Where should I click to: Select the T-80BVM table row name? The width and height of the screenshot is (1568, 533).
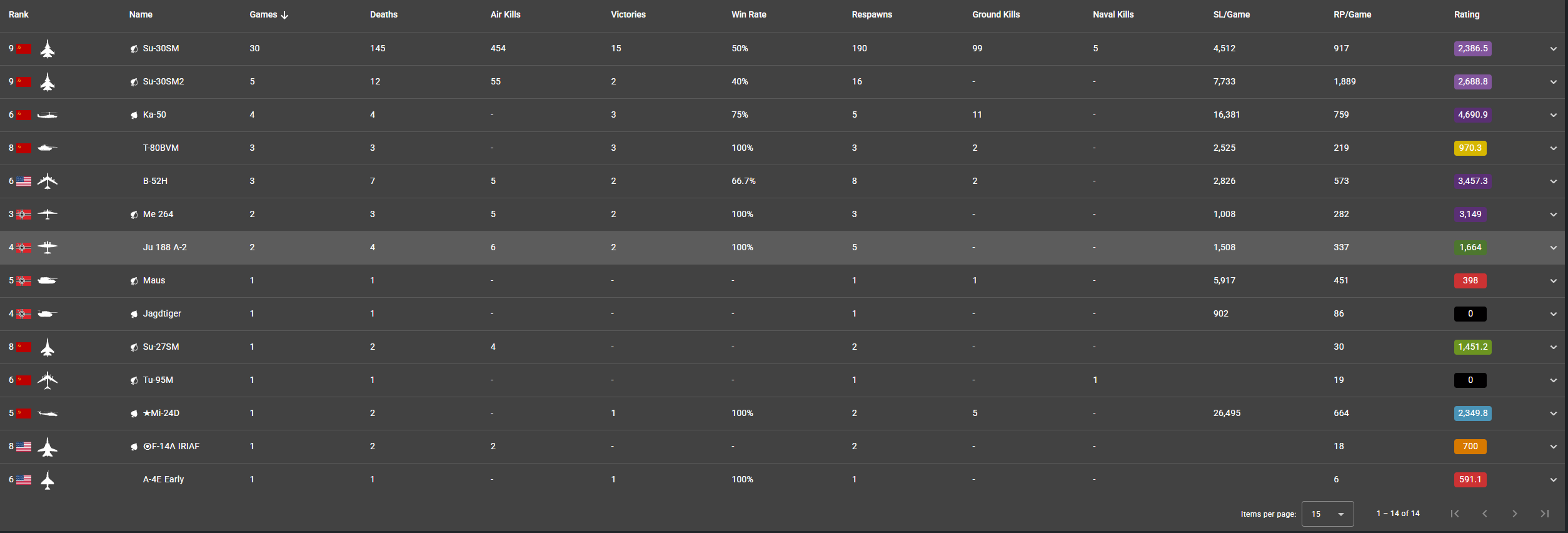click(x=161, y=148)
